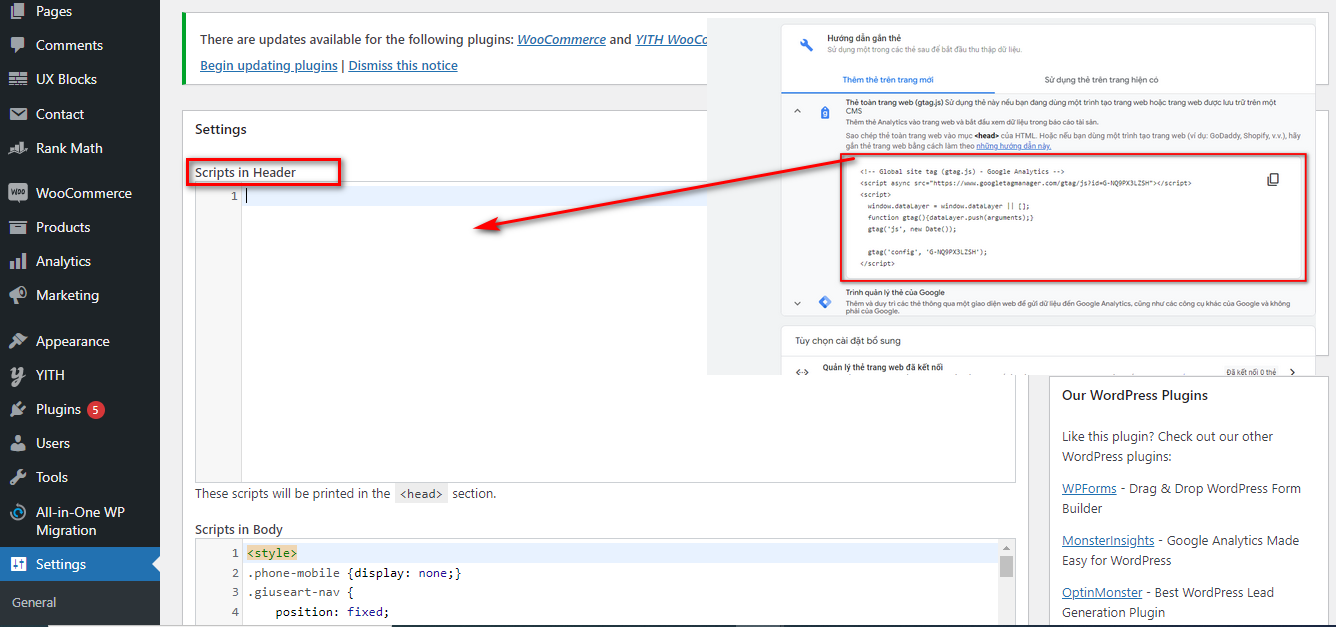Click the những hướng dẫn này link

click(1013, 145)
